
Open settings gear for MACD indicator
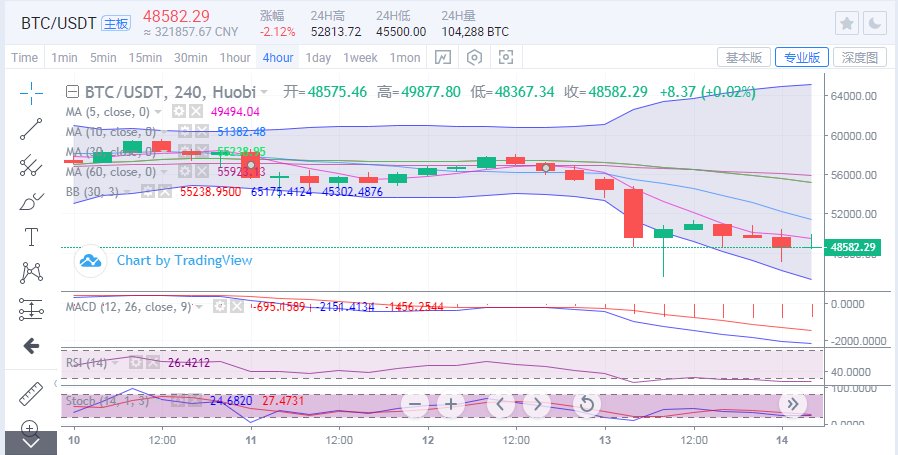219,307
